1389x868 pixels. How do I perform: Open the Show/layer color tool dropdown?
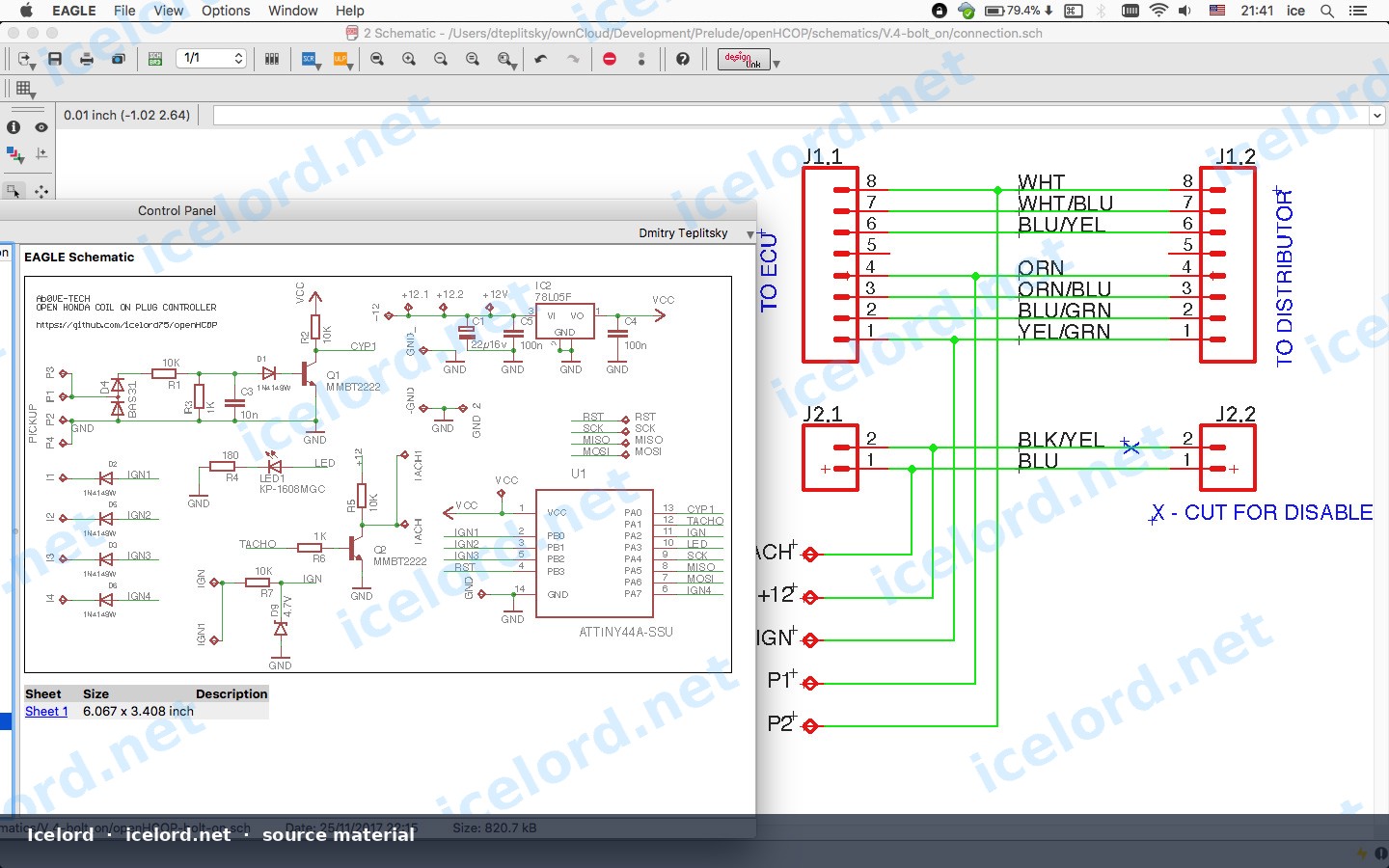14,154
